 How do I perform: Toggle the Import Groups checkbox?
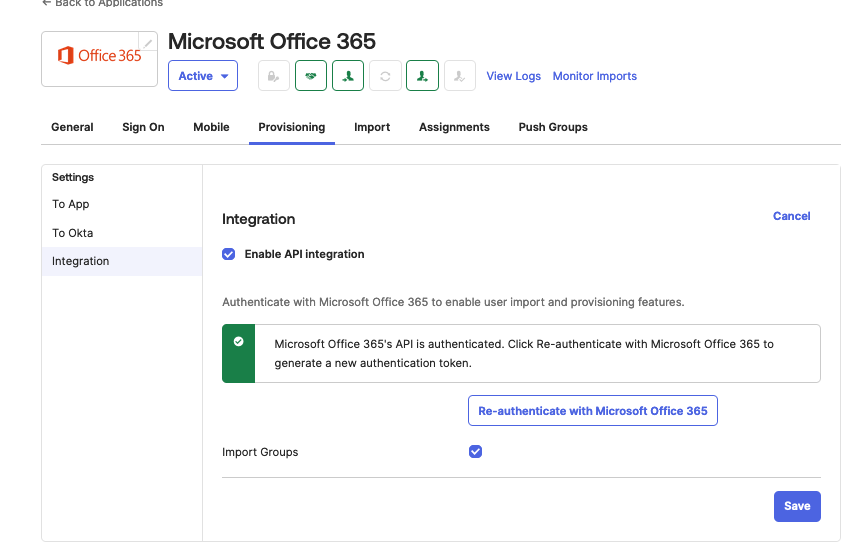click(x=476, y=452)
